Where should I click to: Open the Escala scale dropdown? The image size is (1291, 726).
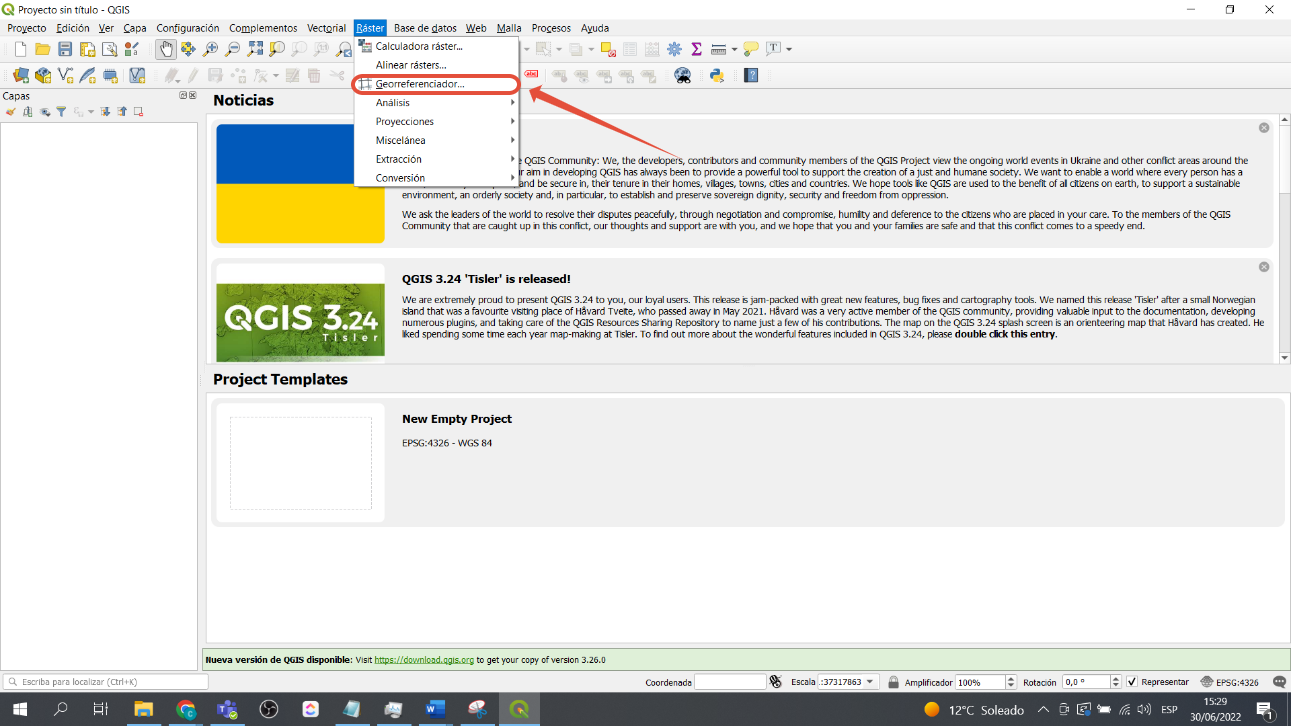pos(869,682)
